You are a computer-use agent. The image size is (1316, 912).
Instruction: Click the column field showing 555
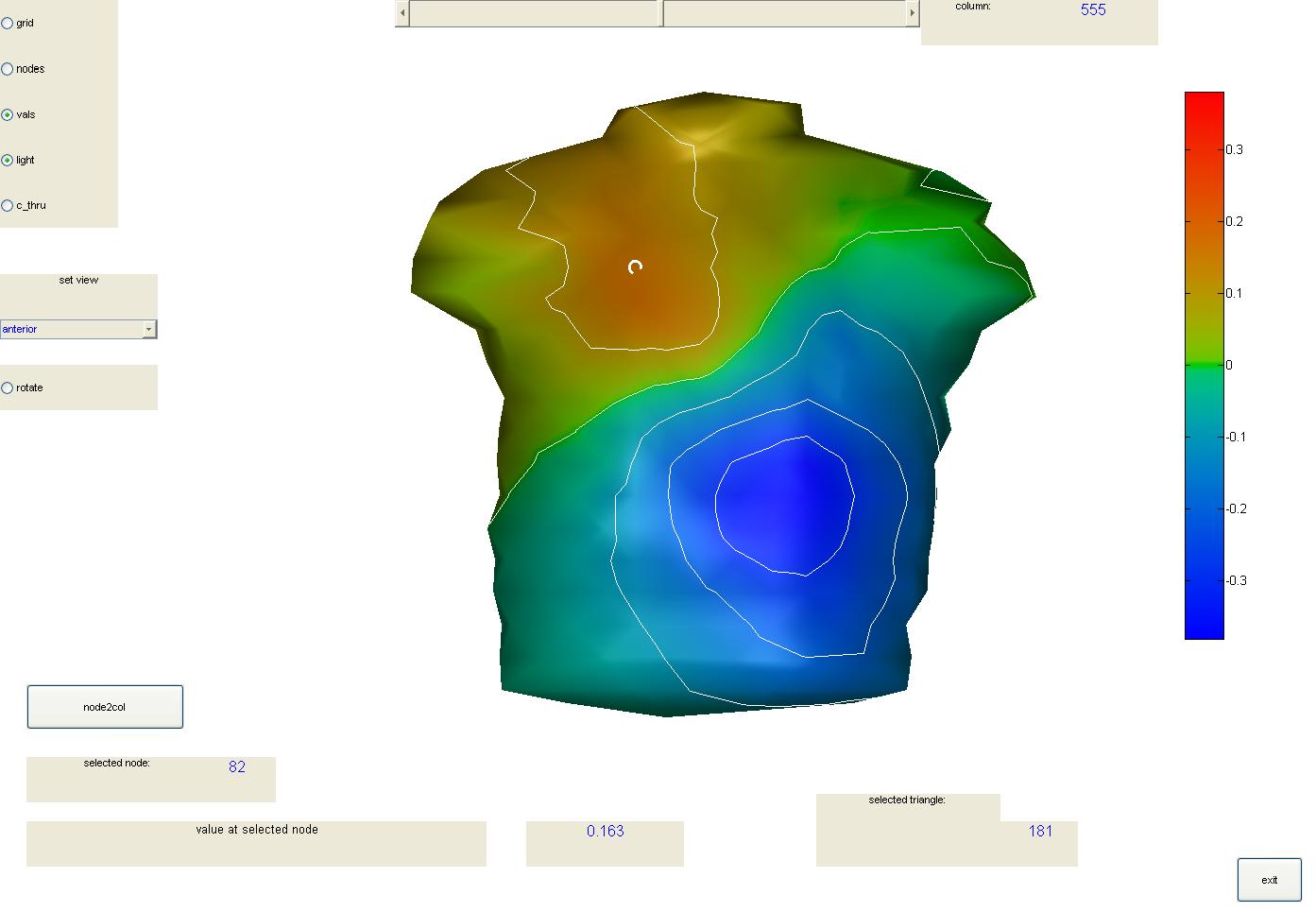tap(1092, 10)
